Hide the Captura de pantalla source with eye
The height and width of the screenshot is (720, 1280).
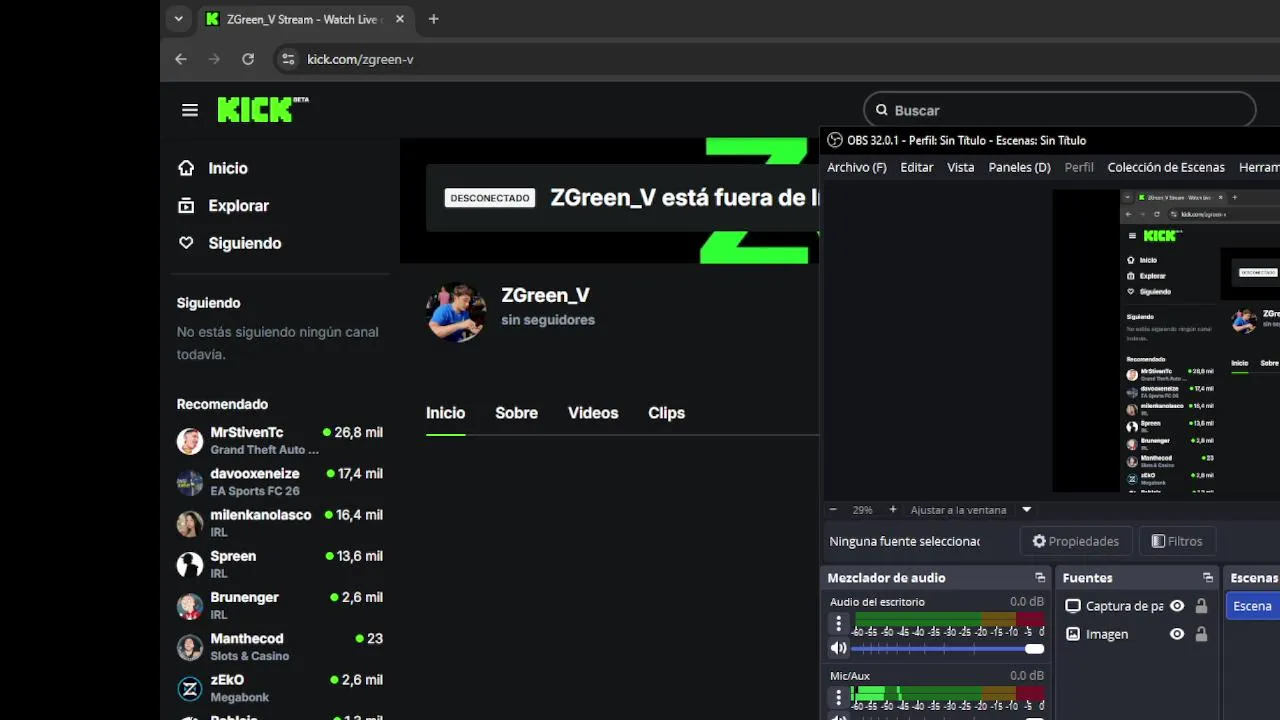pos(1177,606)
